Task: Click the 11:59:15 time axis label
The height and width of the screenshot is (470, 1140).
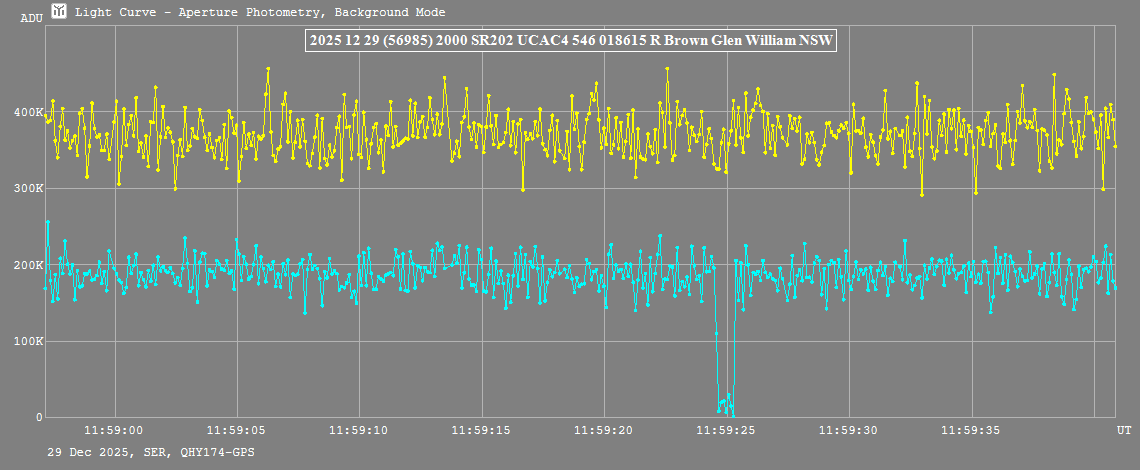Action: click(482, 430)
